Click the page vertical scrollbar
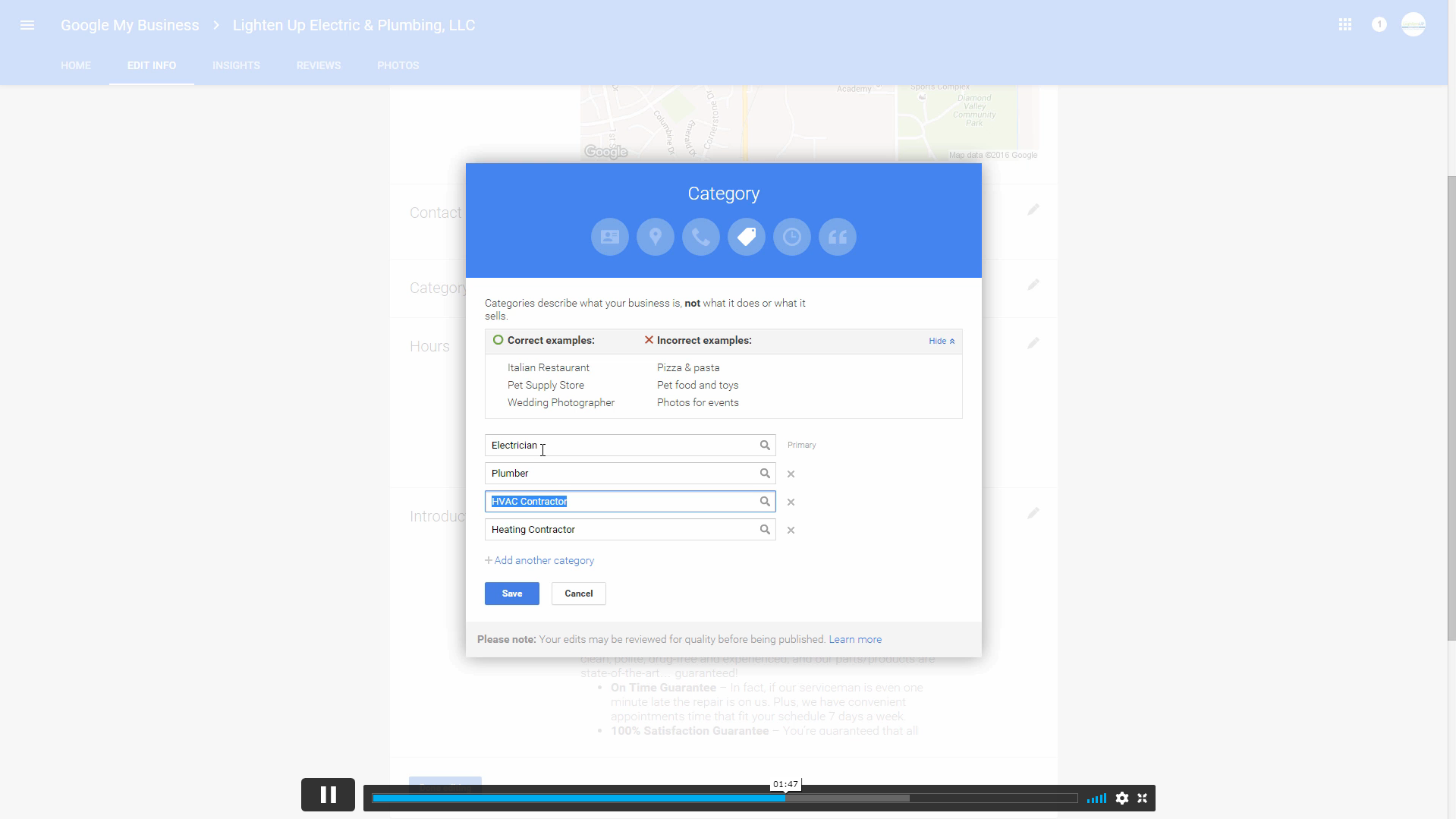This screenshot has height=819, width=1456. click(1451, 410)
